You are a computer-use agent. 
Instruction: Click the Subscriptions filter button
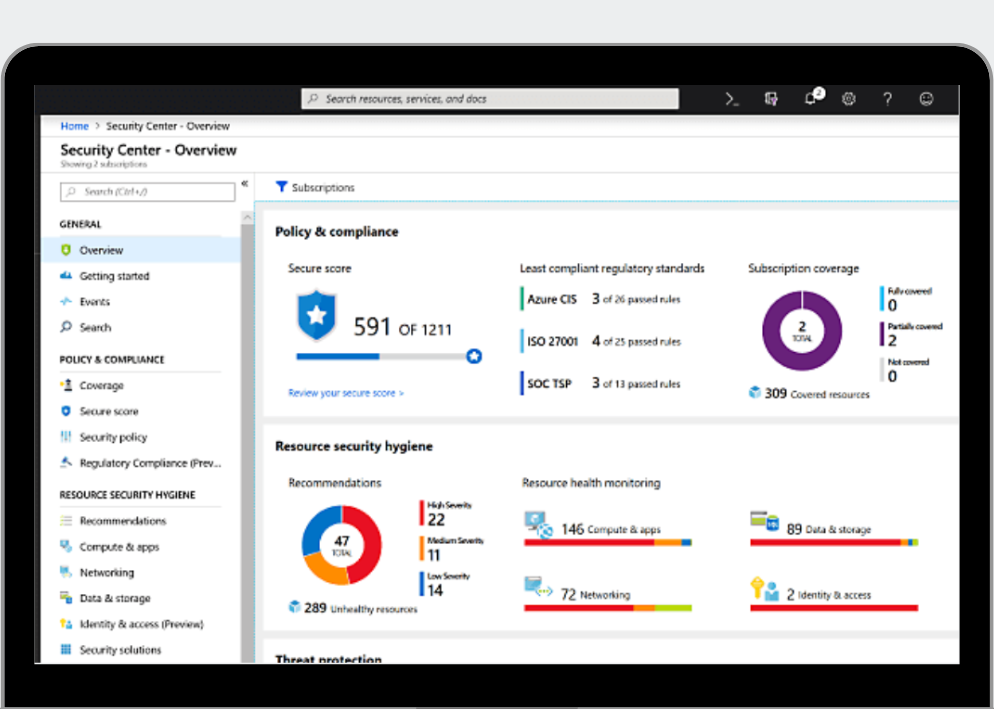point(315,187)
